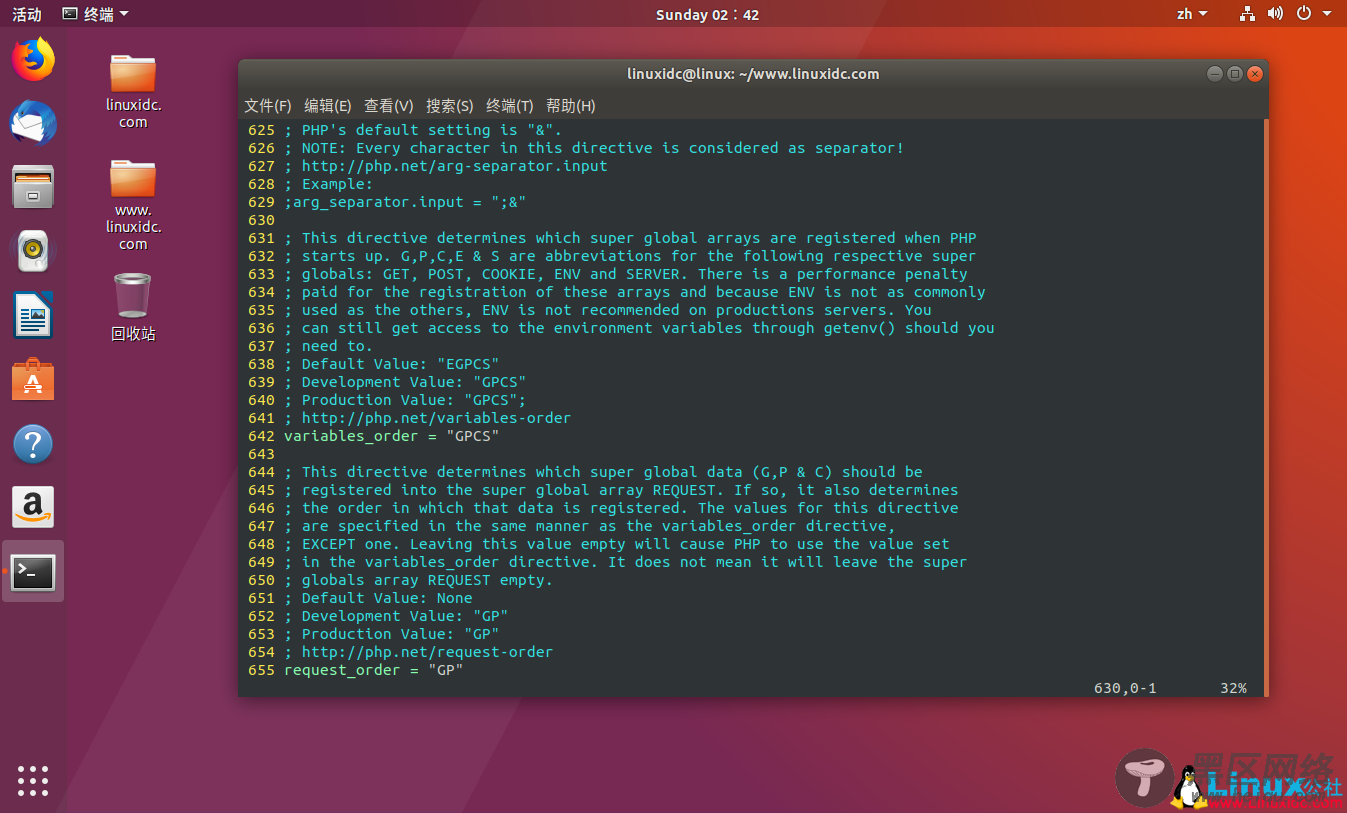Click line variables_order = "GPCS"

tap(391, 436)
